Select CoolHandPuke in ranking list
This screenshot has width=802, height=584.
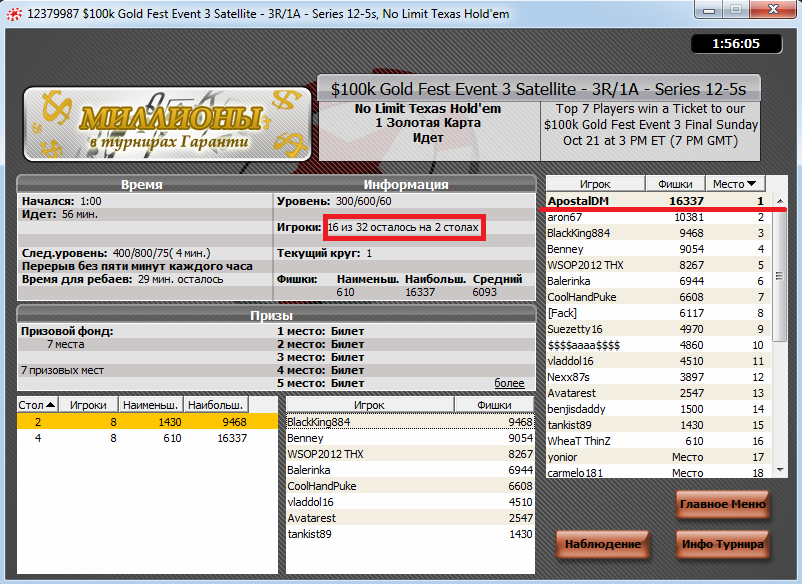pos(658,297)
